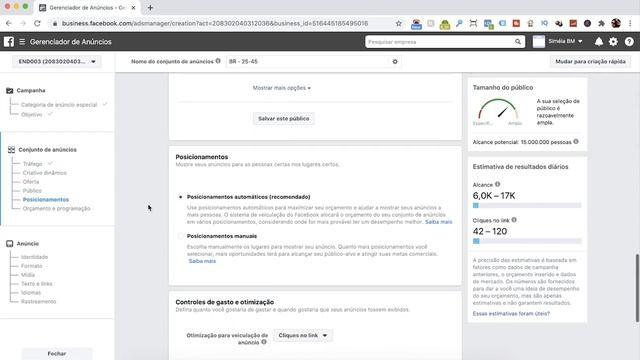The image size is (640, 360).
Task: Click the Conjunto de anúncios grid icon
Action: 11,150
